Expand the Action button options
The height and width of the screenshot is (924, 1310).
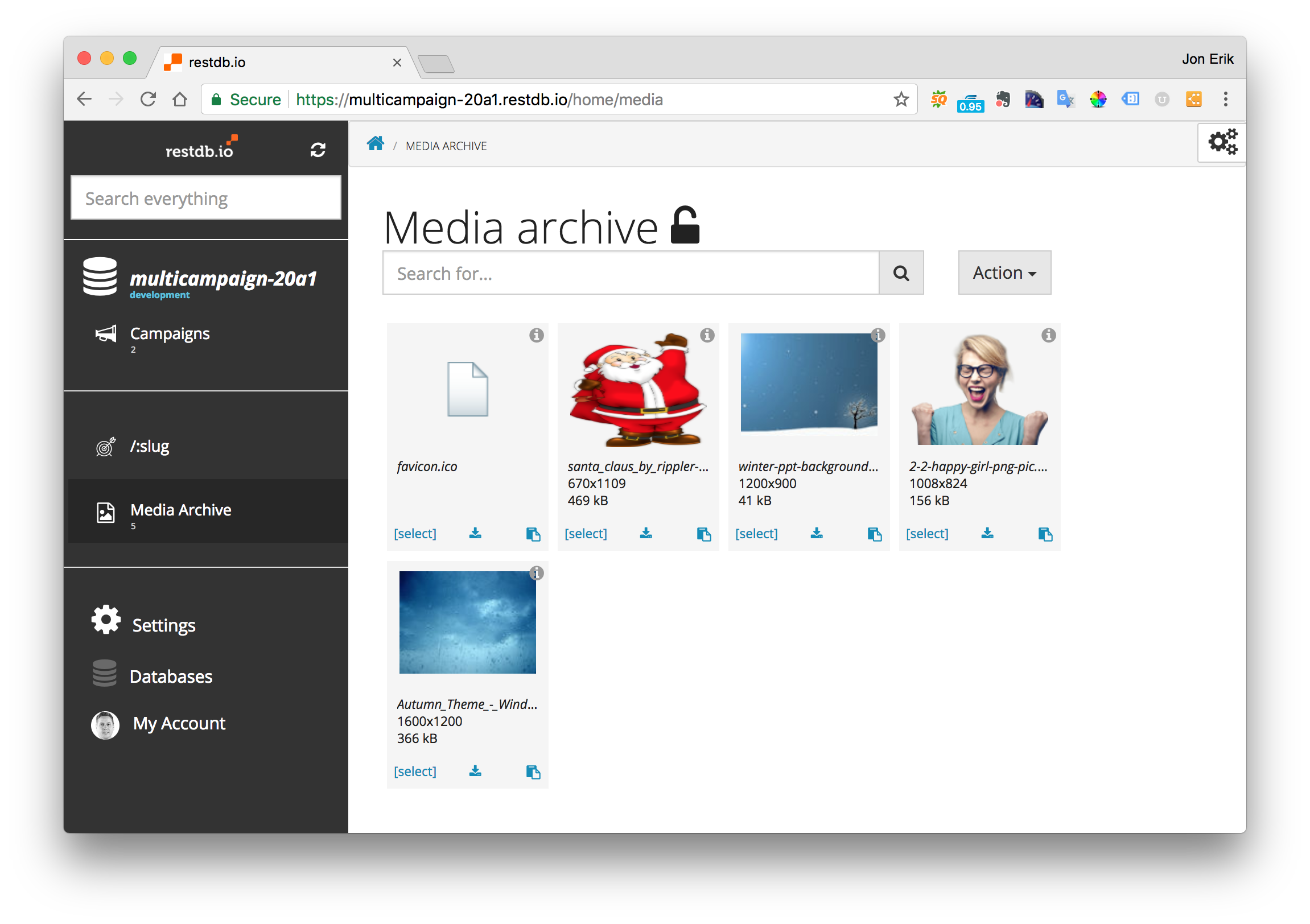tap(1003, 272)
